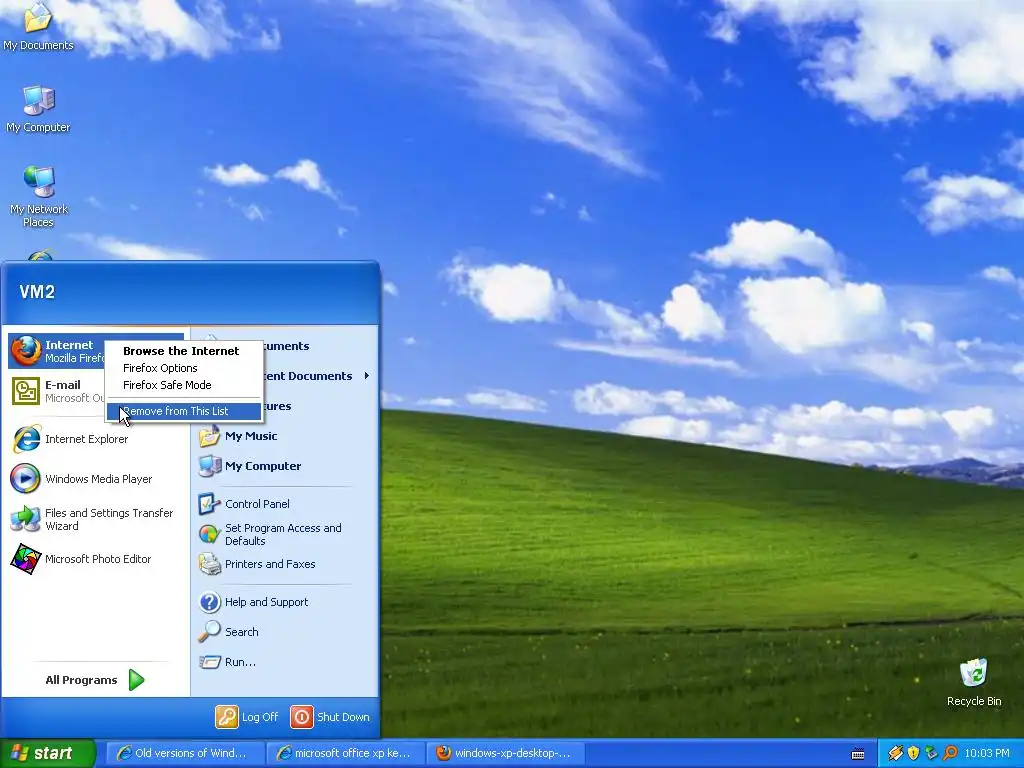Click Files and Settings Transfer Wizard icon
The image size is (1024, 768).
[x=25, y=519]
